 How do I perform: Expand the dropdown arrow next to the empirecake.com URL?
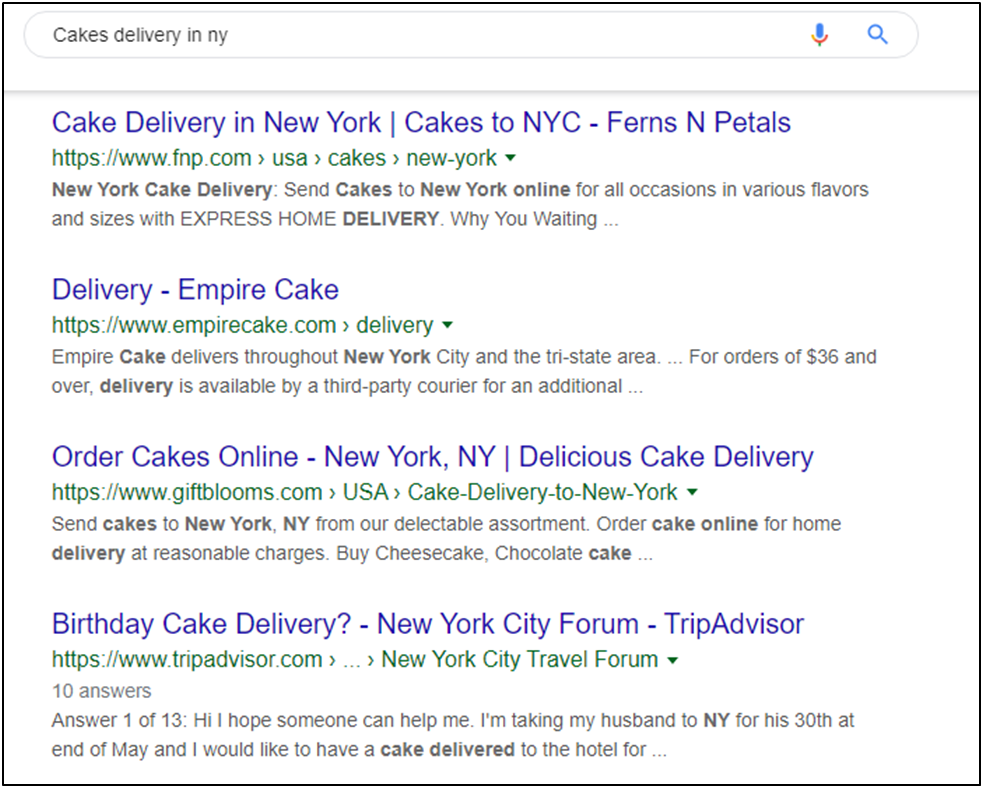(x=448, y=325)
